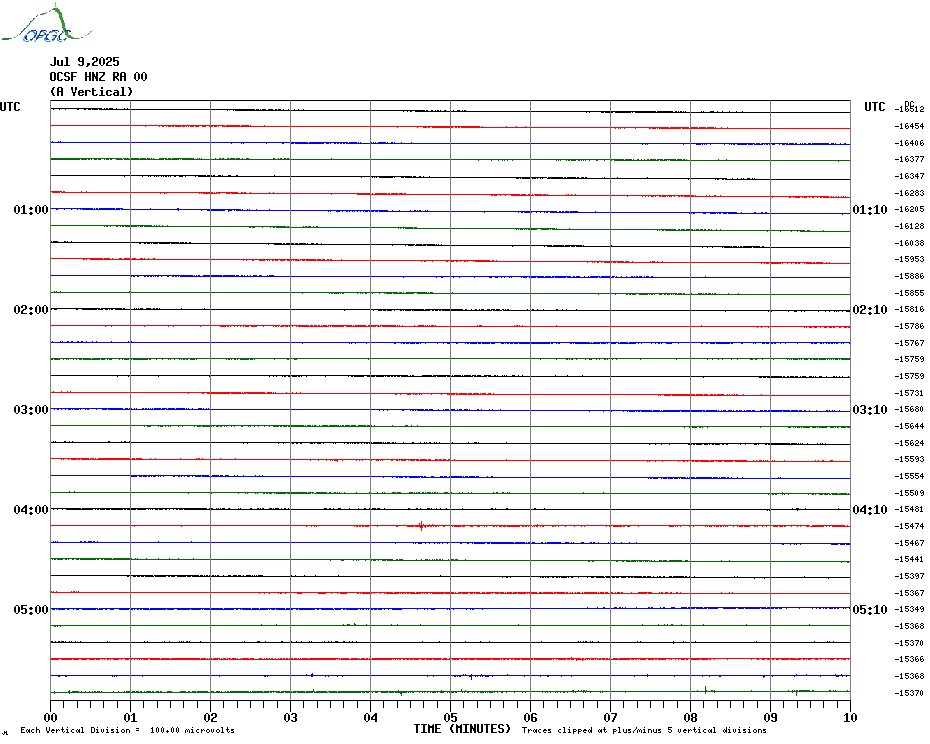
Task: Click the DC offset value '-15509'
Action: [909, 493]
